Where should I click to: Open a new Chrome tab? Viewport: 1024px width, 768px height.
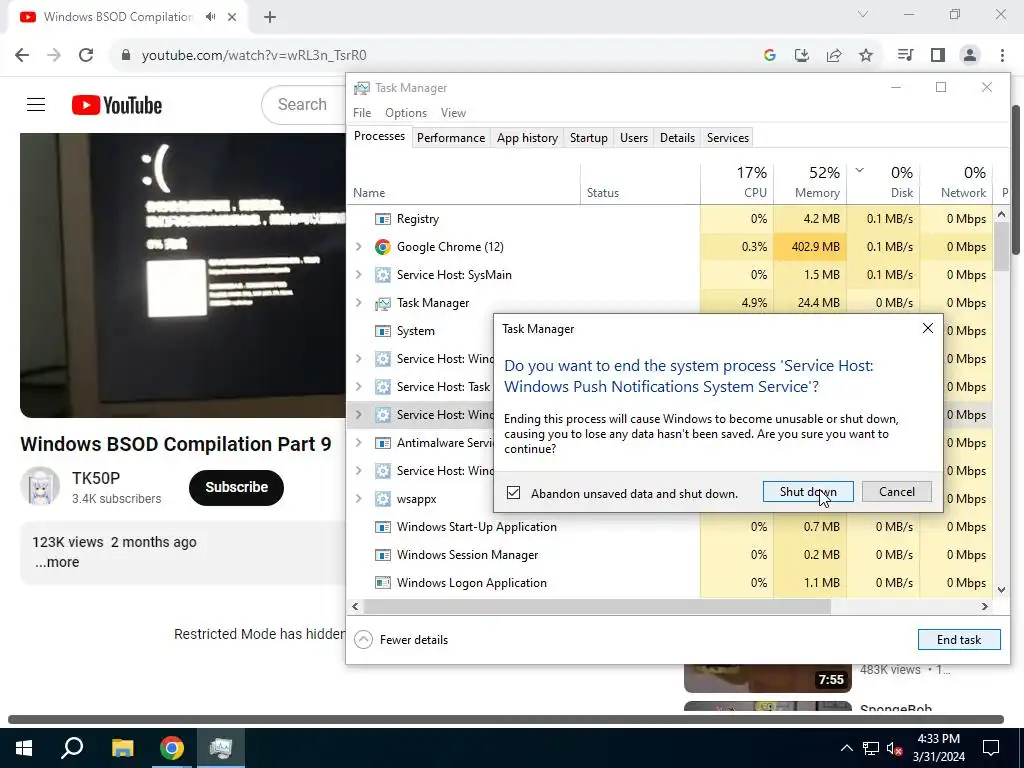tap(270, 17)
